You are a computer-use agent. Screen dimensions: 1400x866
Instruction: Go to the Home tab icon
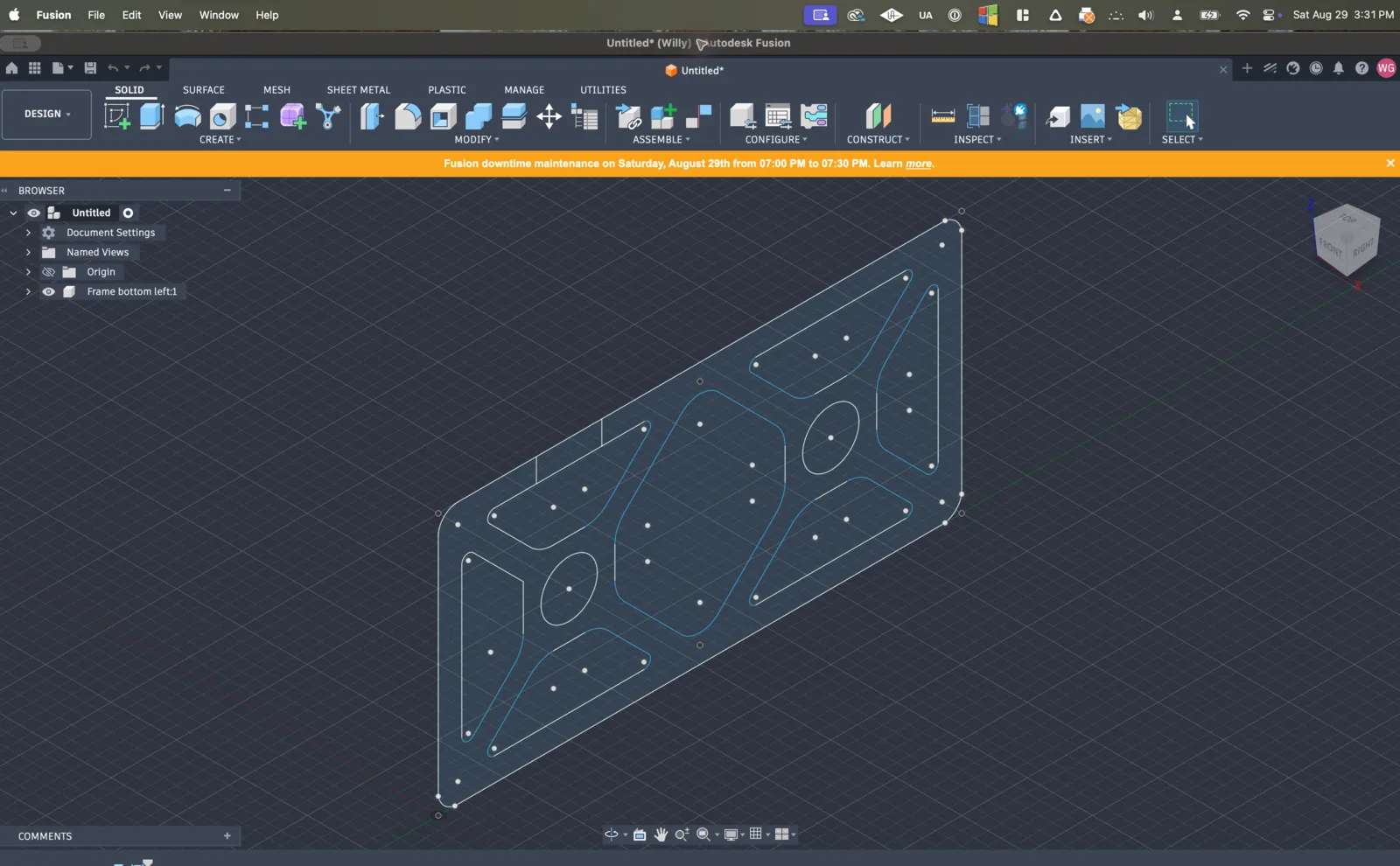point(11,68)
